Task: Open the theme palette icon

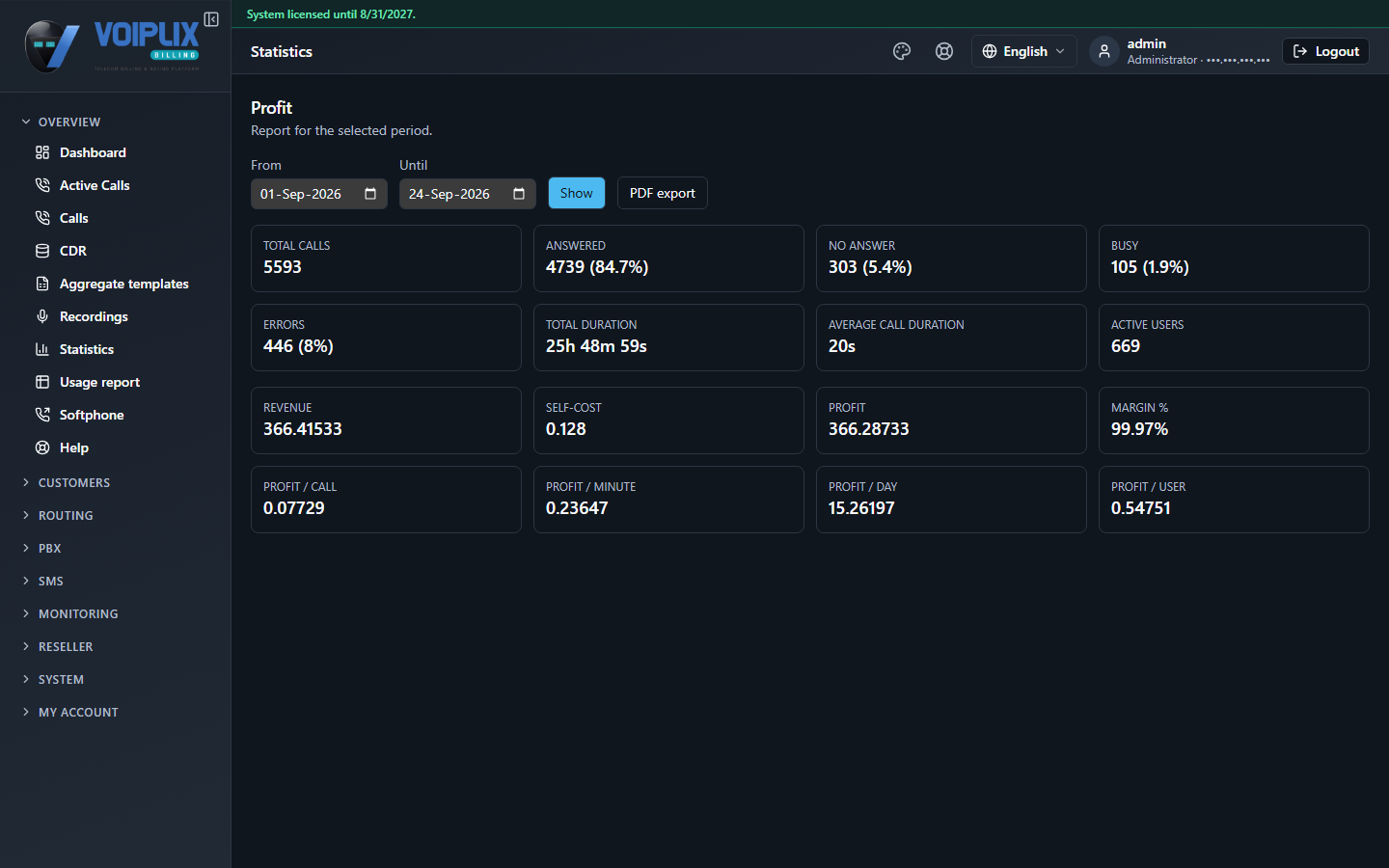Action: pos(902,51)
